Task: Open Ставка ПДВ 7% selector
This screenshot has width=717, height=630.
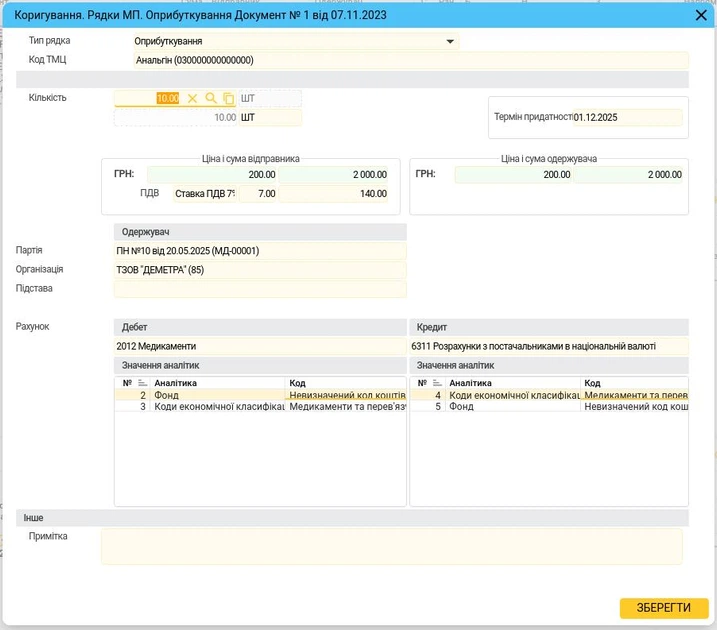Action: pyautogui.click(x=205, y=194)
